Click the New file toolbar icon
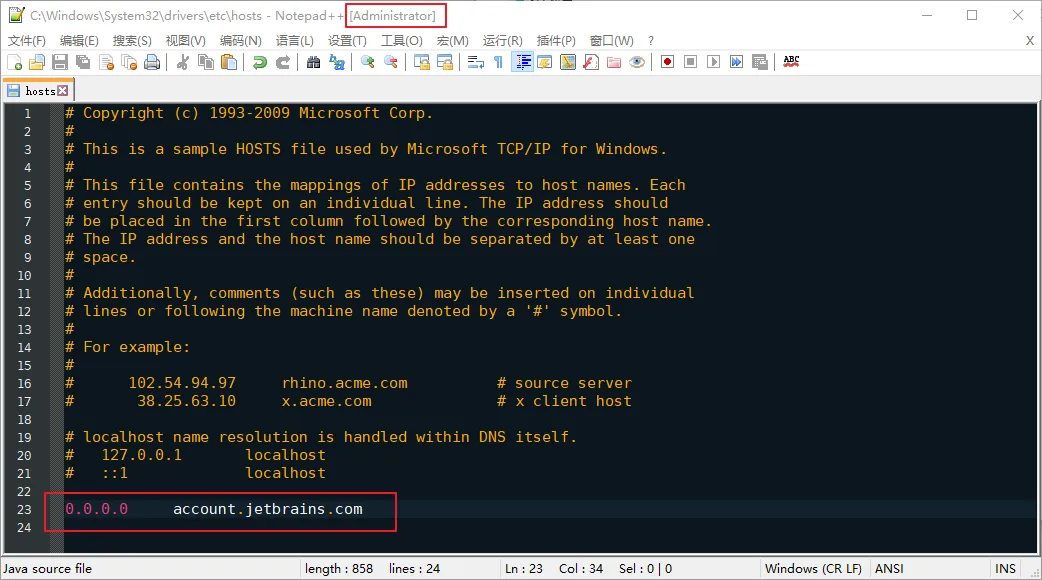Viewport: 1042px width, 580px height. point(15,62)
